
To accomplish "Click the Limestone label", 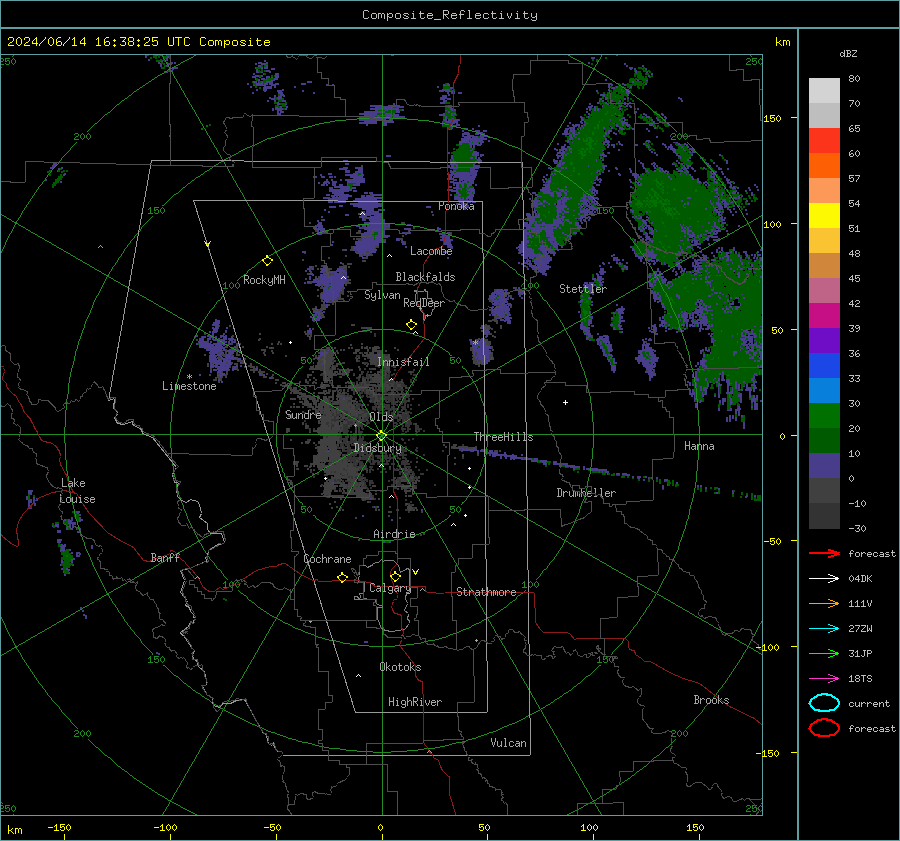I will tap(189, 386).
